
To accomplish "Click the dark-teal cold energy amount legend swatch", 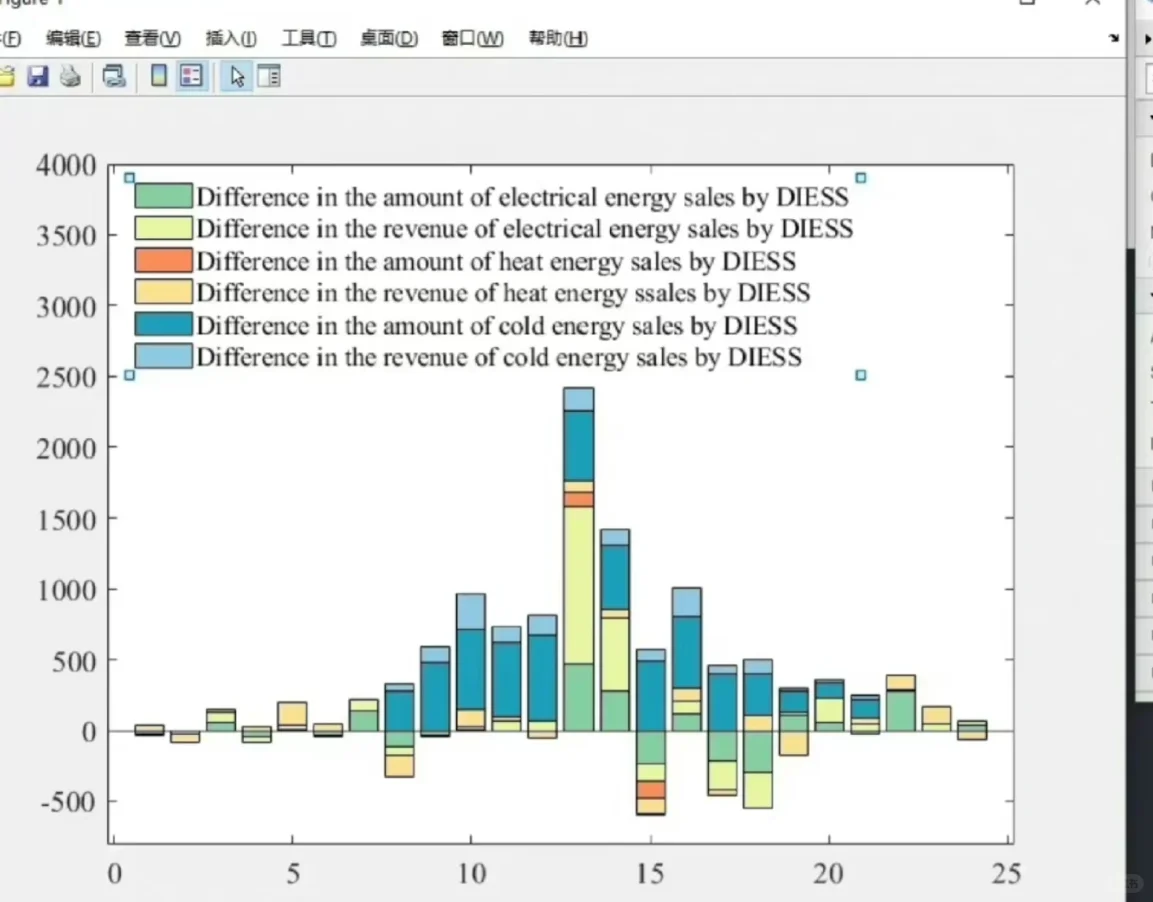I will 163,324.
